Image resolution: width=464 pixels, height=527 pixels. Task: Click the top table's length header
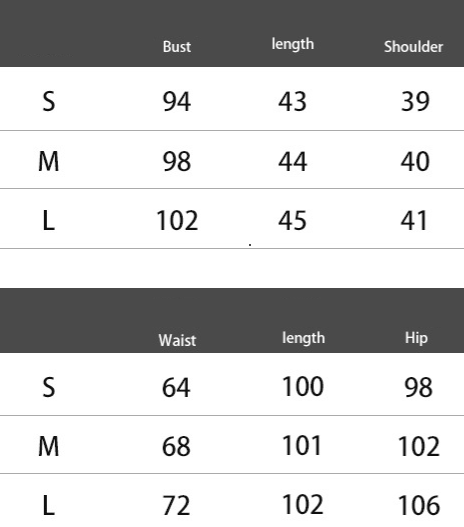(293, 44)
